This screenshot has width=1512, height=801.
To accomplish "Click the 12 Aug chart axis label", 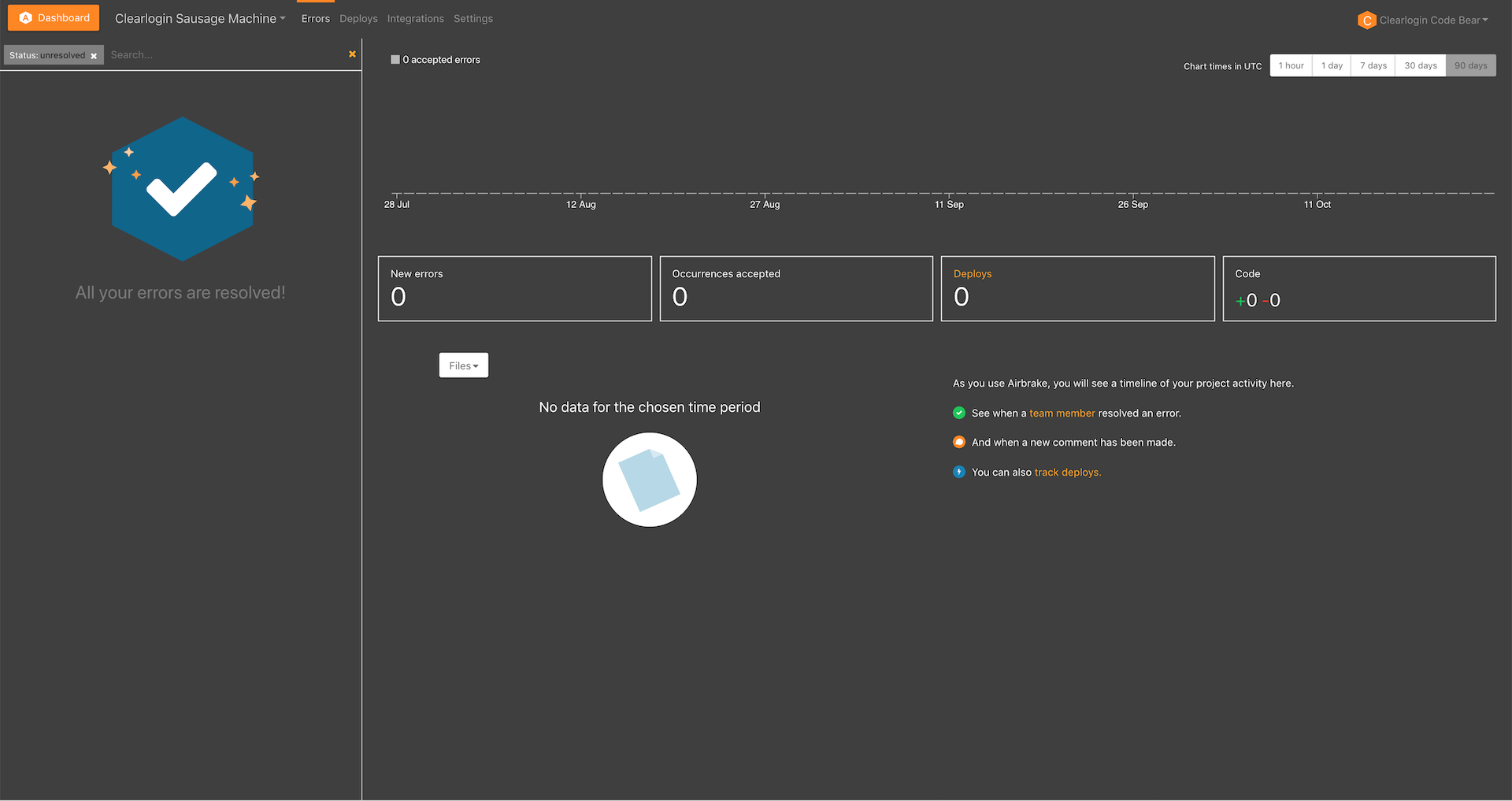I will (581, 205).
